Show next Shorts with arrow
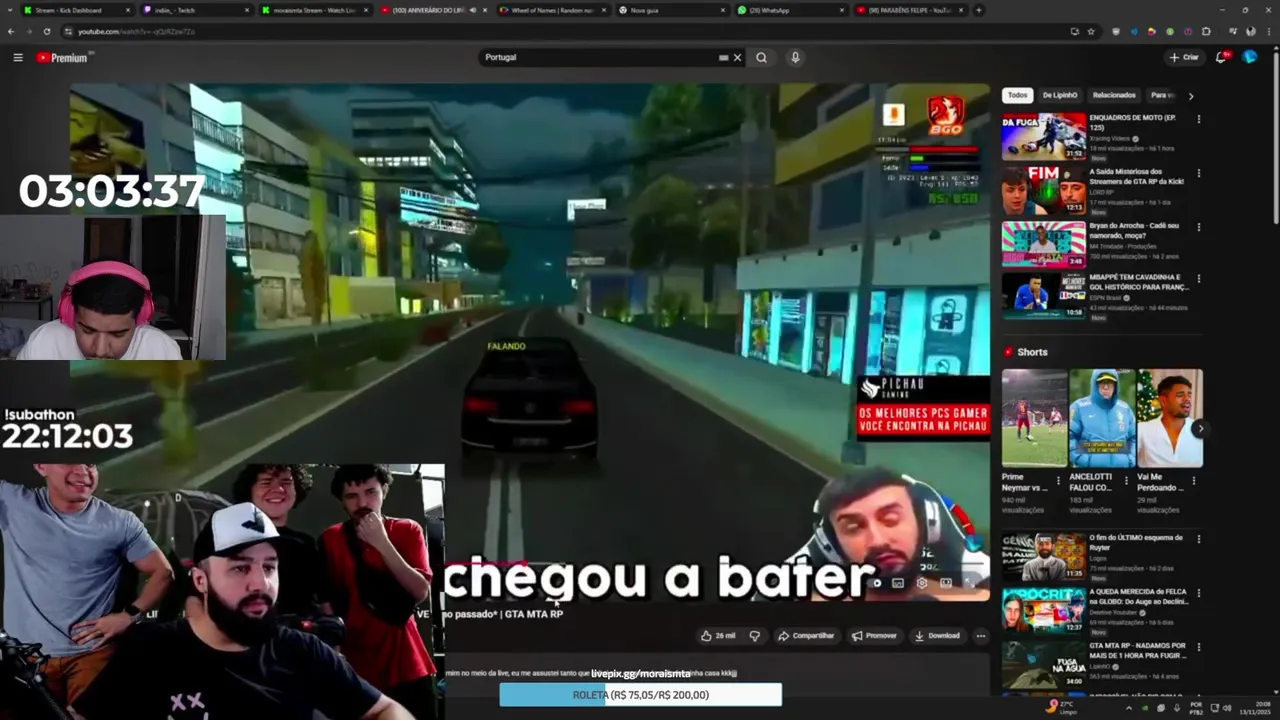This screenshot has height=720, width=1280. [1200, 429]
